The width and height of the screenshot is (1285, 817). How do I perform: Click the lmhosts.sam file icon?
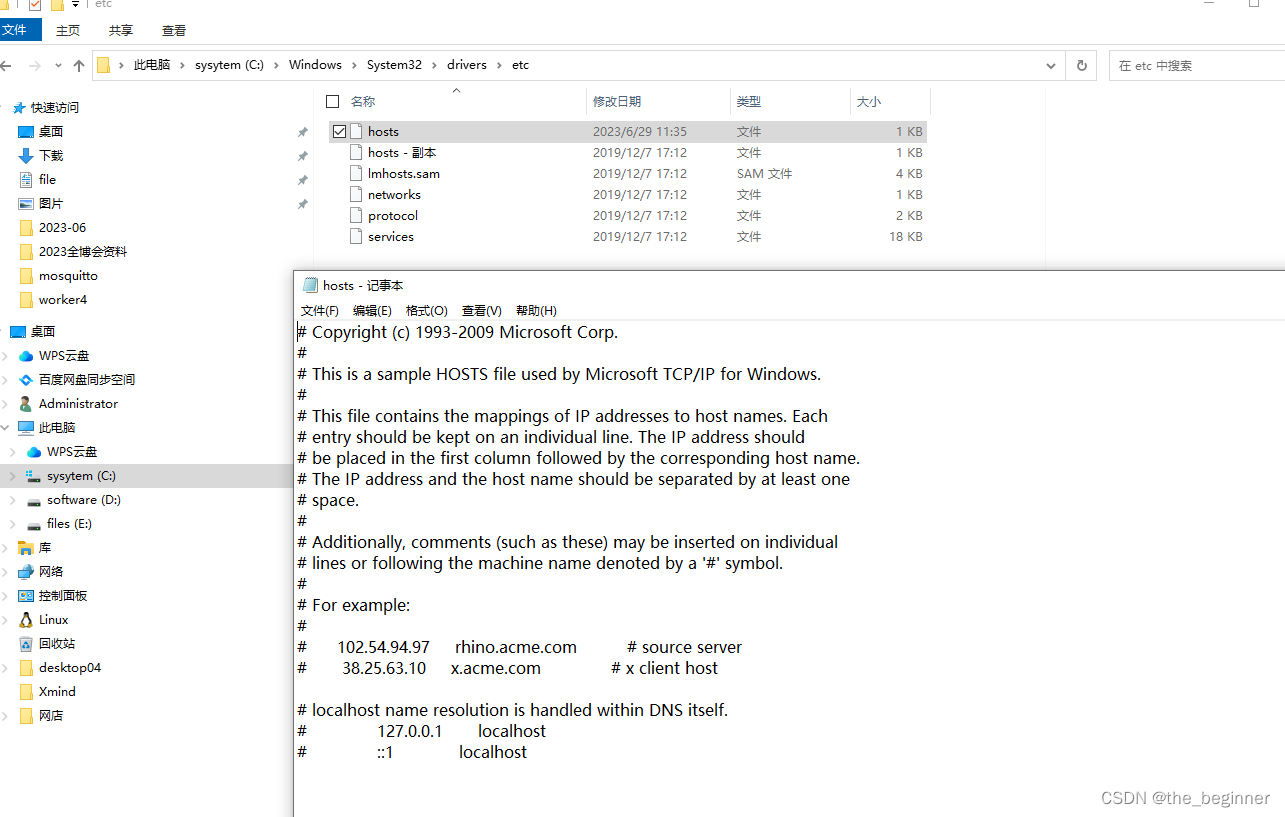pyautogui.click(x=356, y=173)
